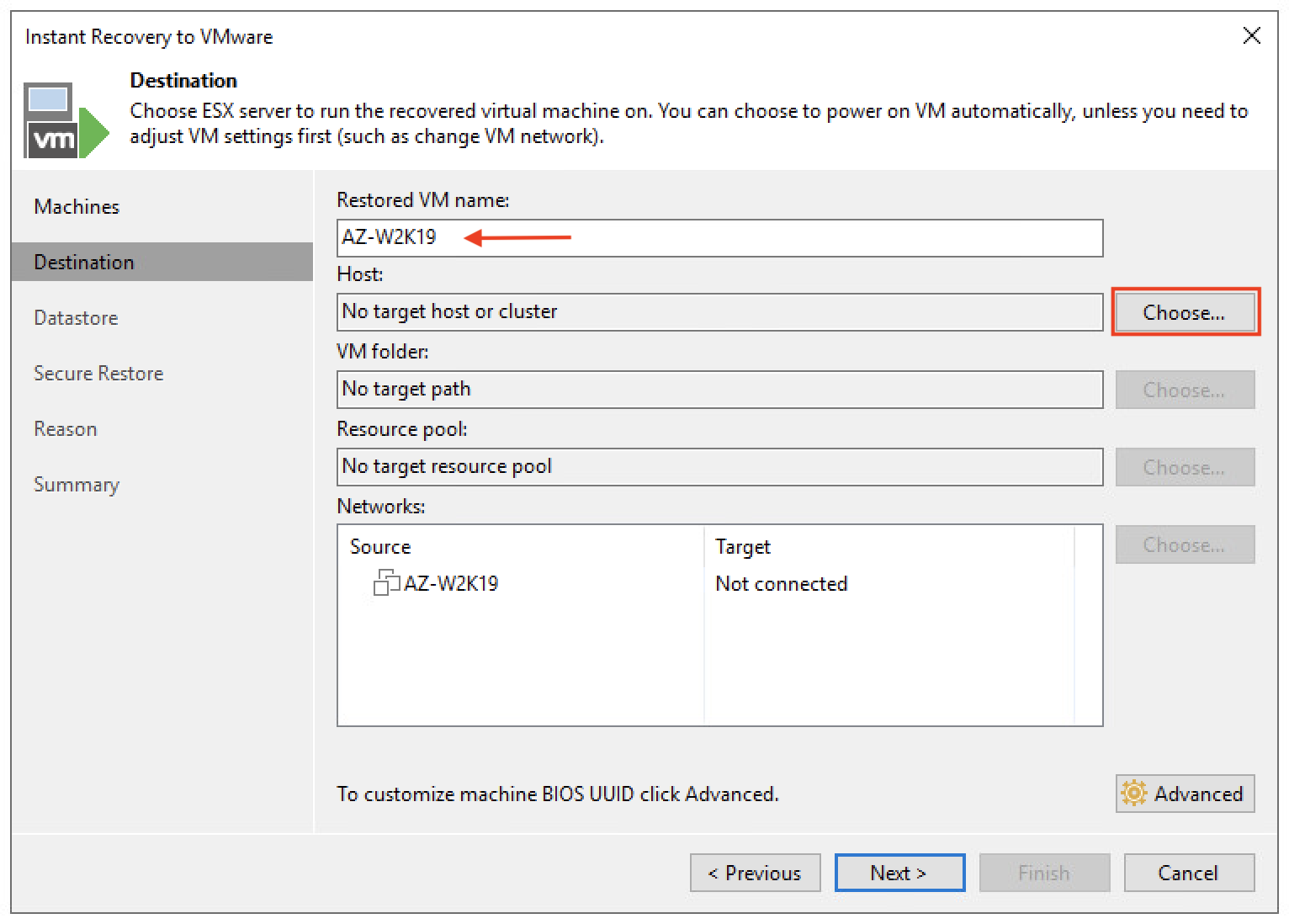Go to the Datastore step
Screen dimensions: 1289x924
point(76,317)
